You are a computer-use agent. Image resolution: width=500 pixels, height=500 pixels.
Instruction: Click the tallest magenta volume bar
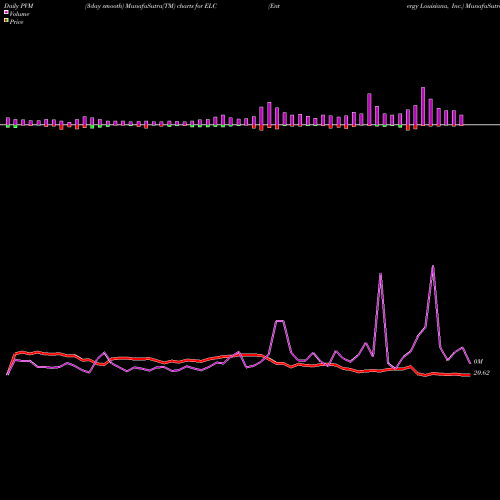423,106
